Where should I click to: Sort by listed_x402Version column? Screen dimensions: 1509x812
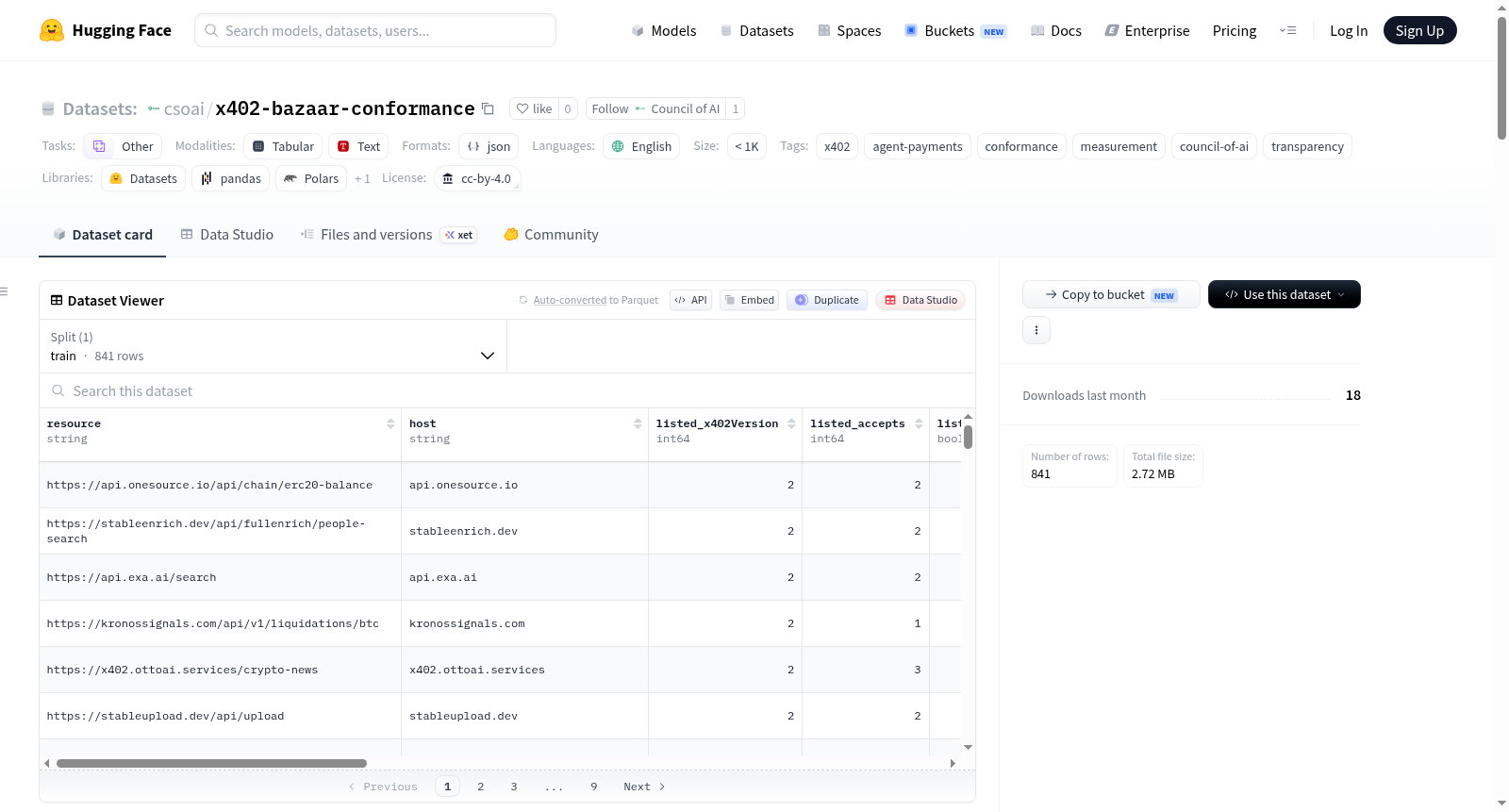pyautogui.click(x=791, y=423)
